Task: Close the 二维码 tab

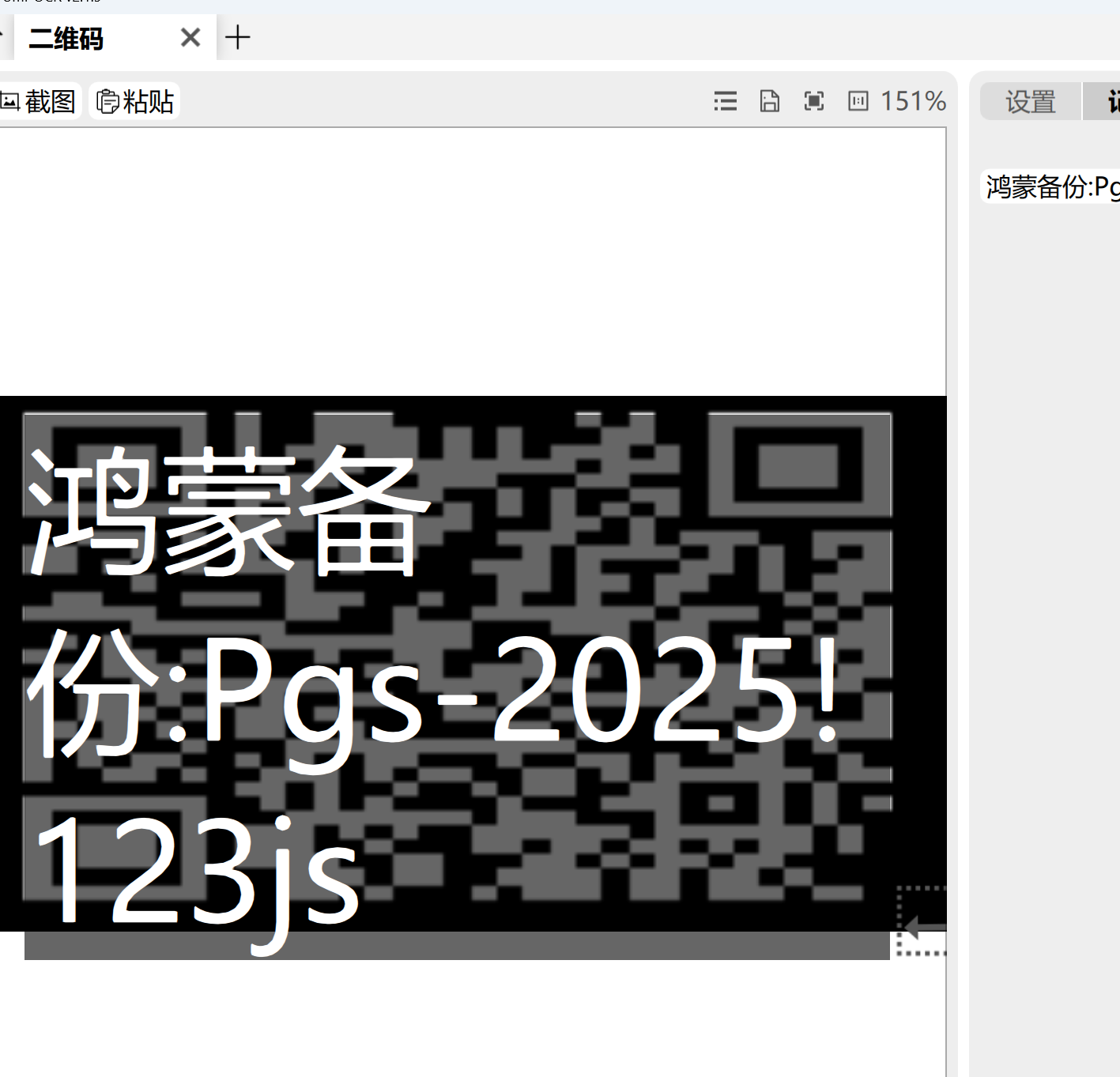Action: [x=190, y=37]
